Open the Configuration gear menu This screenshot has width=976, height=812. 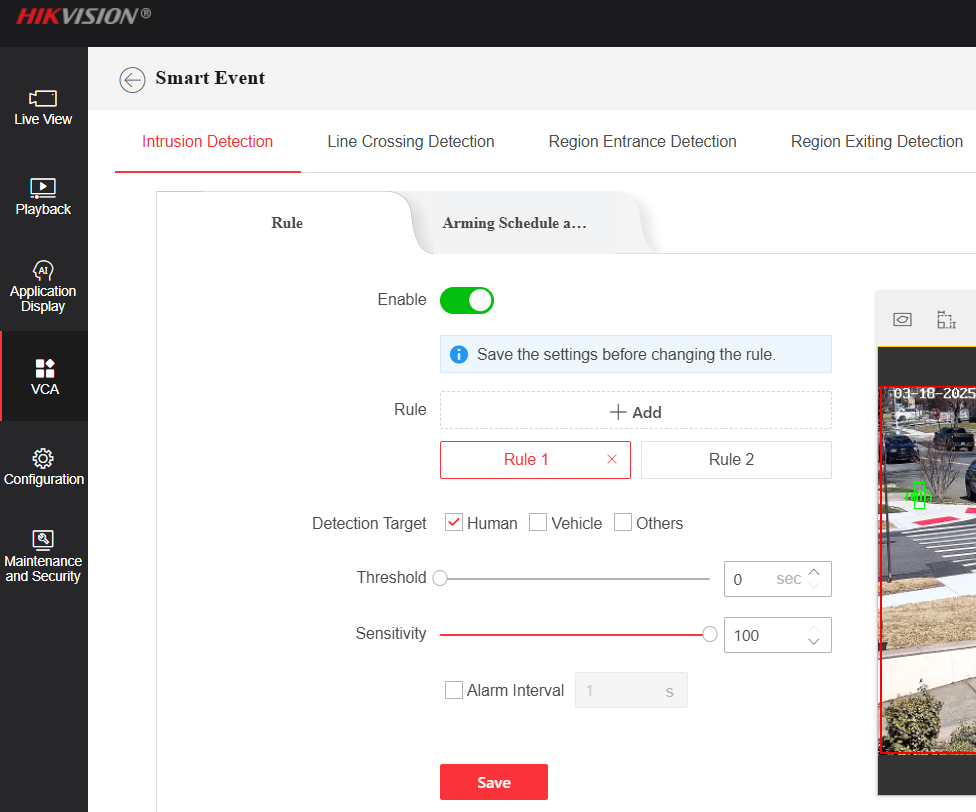[43, 467]
